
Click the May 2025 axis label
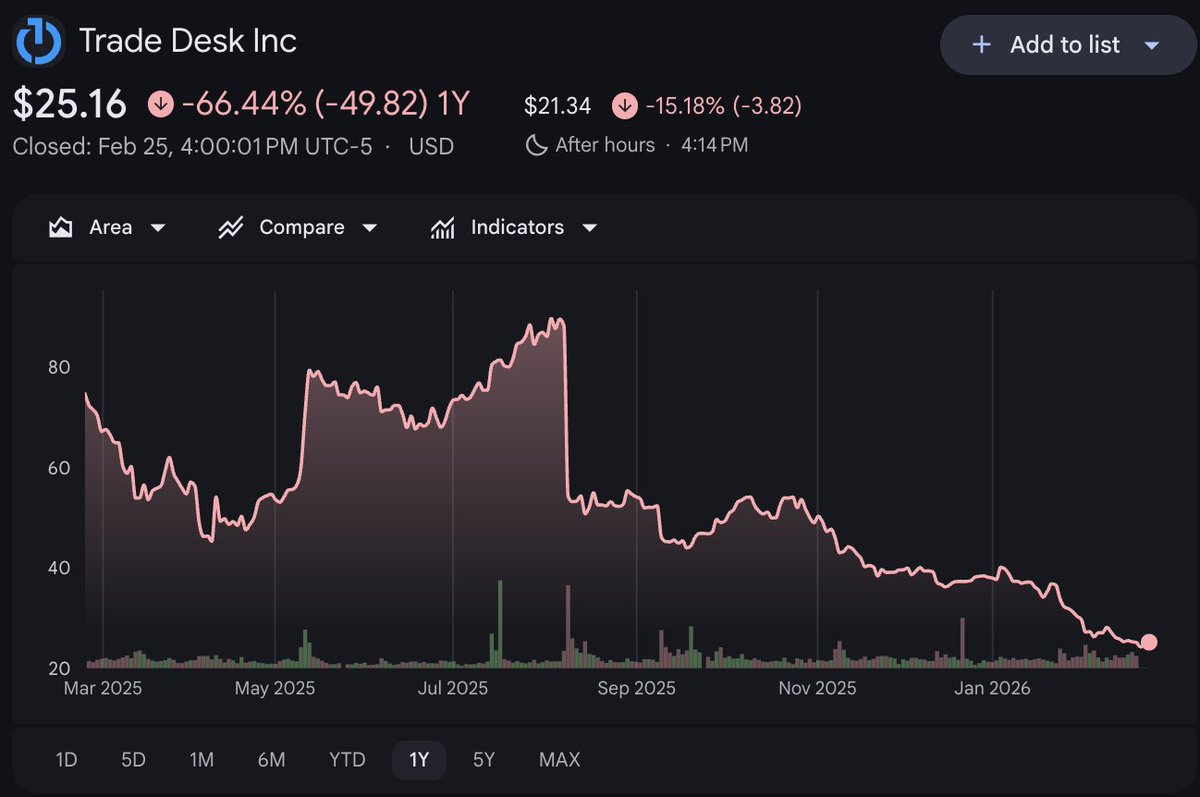pos(275,688)
